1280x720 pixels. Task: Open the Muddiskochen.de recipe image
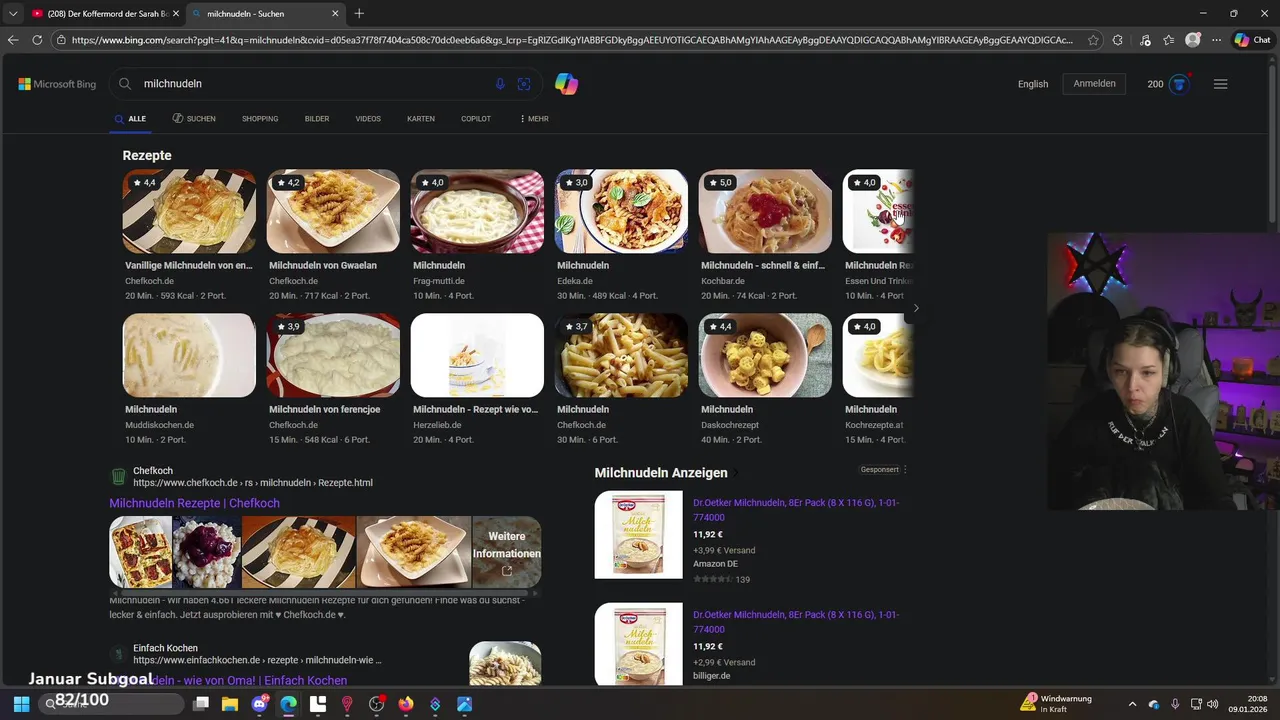pos(189,355)
